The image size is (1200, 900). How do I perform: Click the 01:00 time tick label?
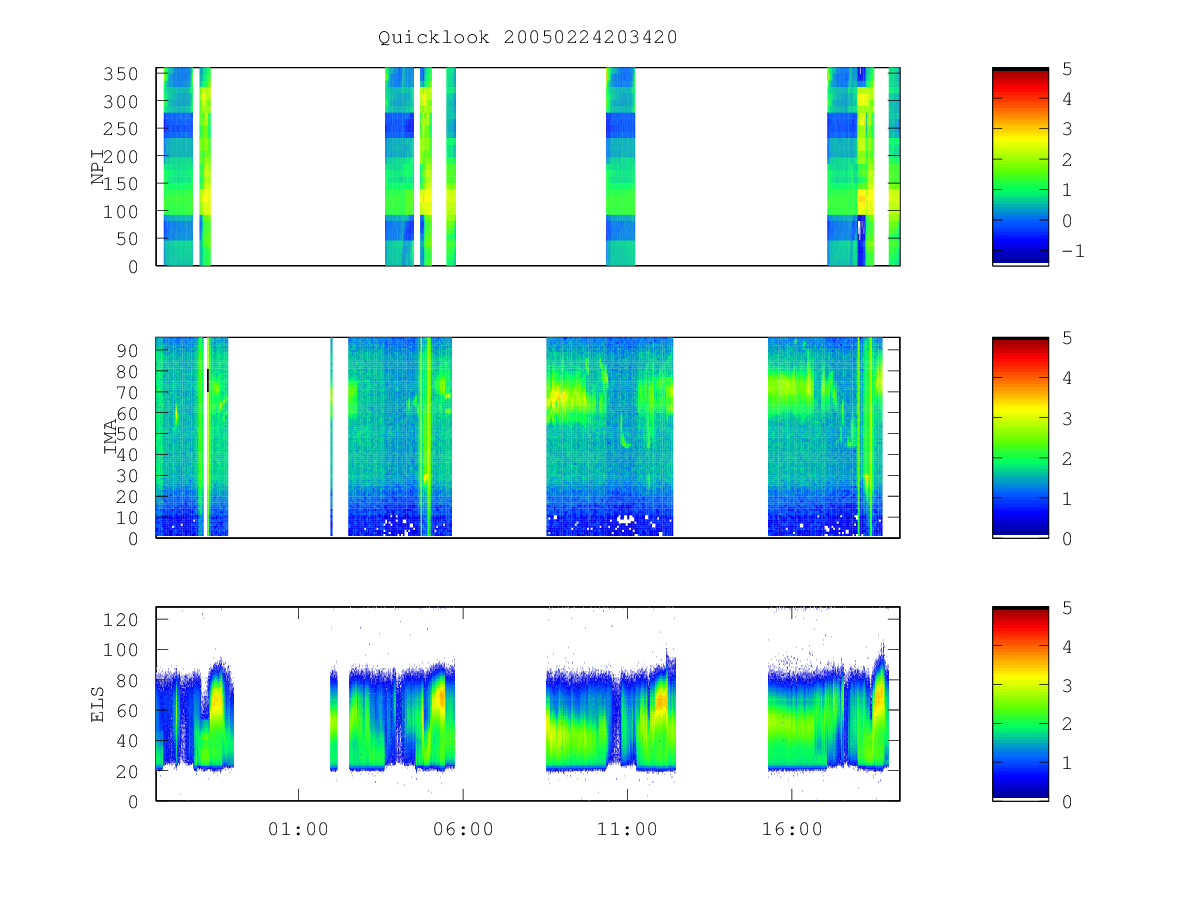coord(298,830)
